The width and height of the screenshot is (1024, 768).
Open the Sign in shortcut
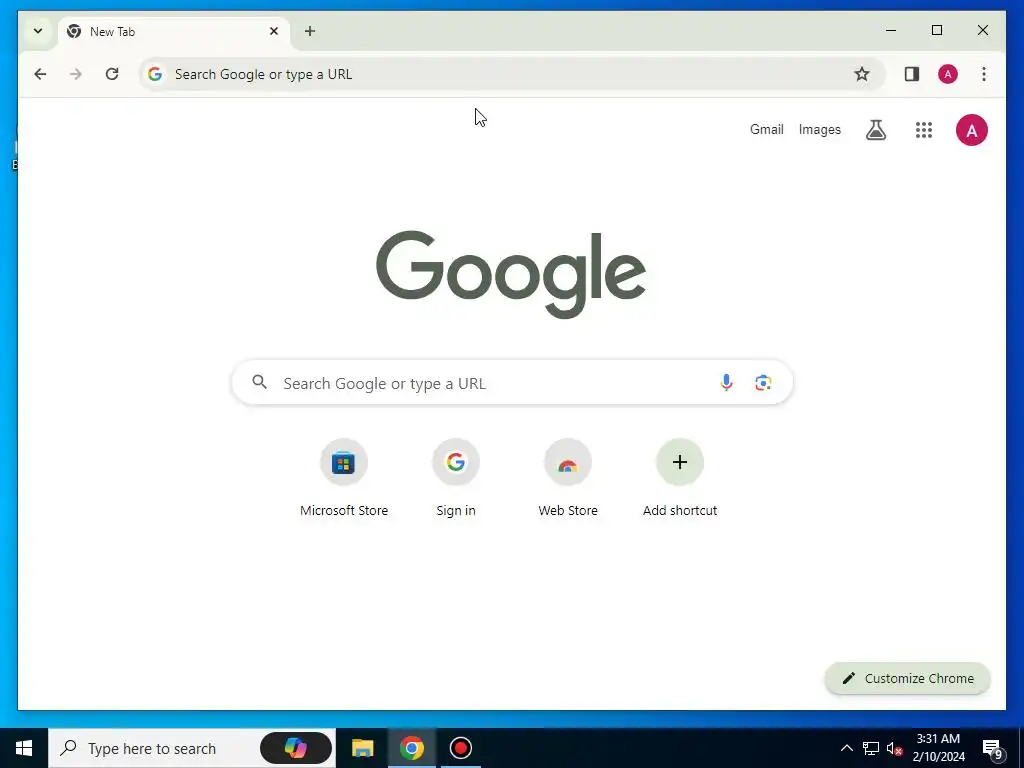(x=456, y=480)
